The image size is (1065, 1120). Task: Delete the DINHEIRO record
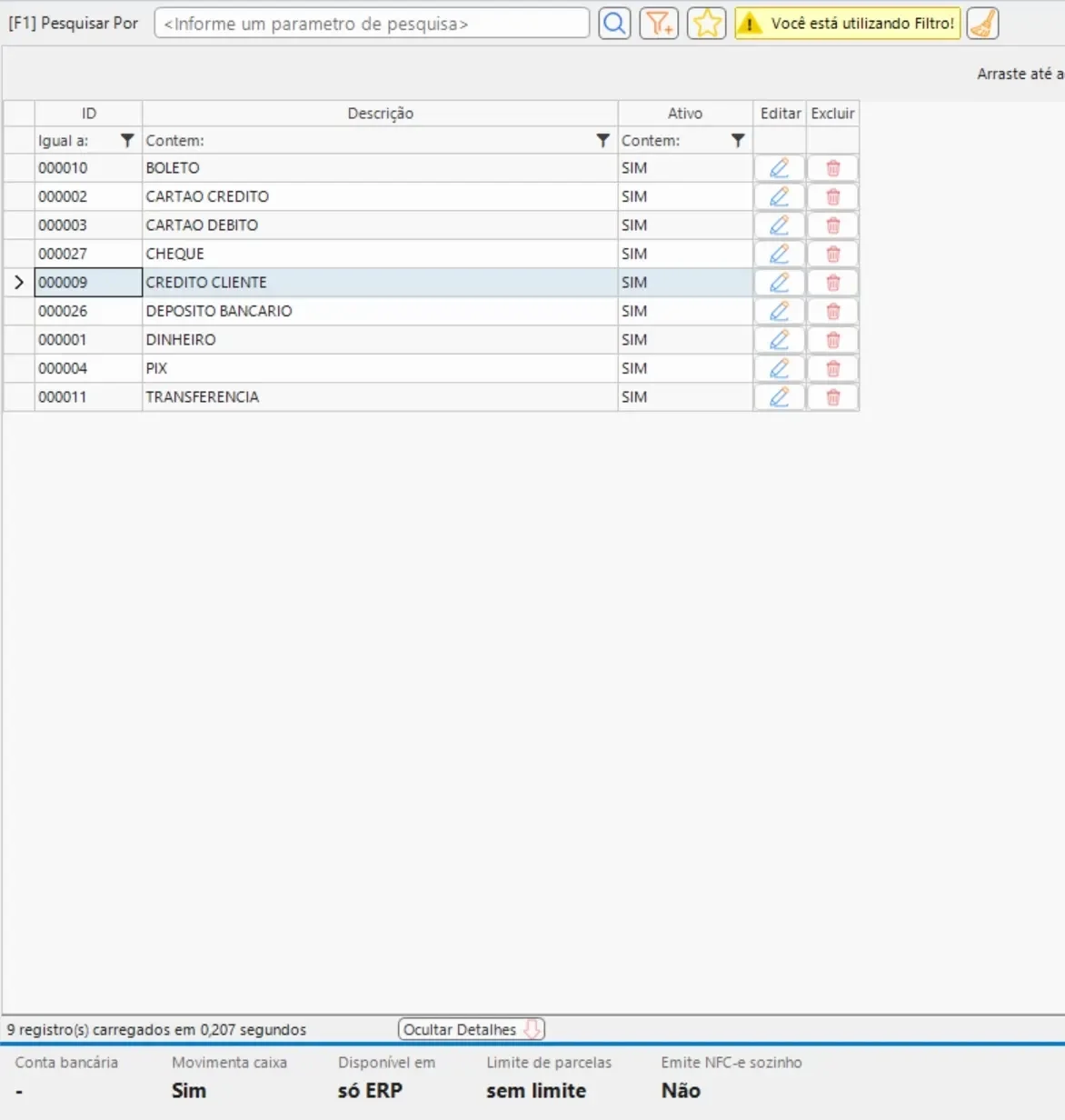833,340
